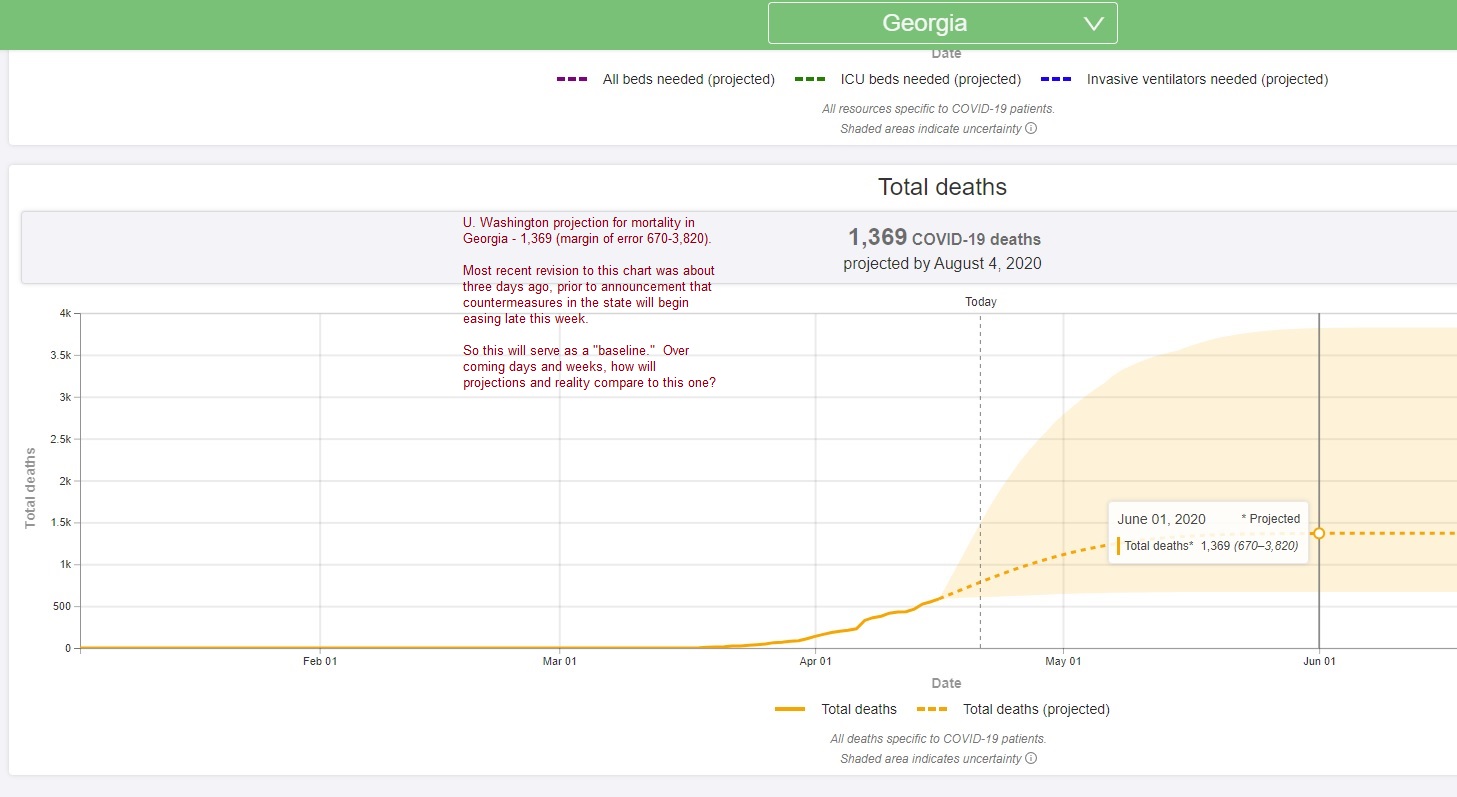This screenshot has width=1457, height=797.
Task: Click the solid orange Total deaths legend swatch
Action: click(x=789, y=710)
